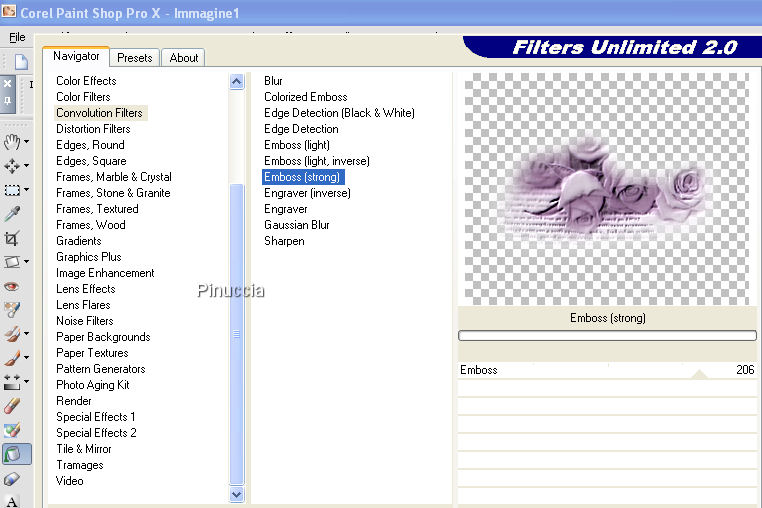The width and height of the screenshot is (762, 508).
Task: Select Color Filters category
Action: [83, 97]
